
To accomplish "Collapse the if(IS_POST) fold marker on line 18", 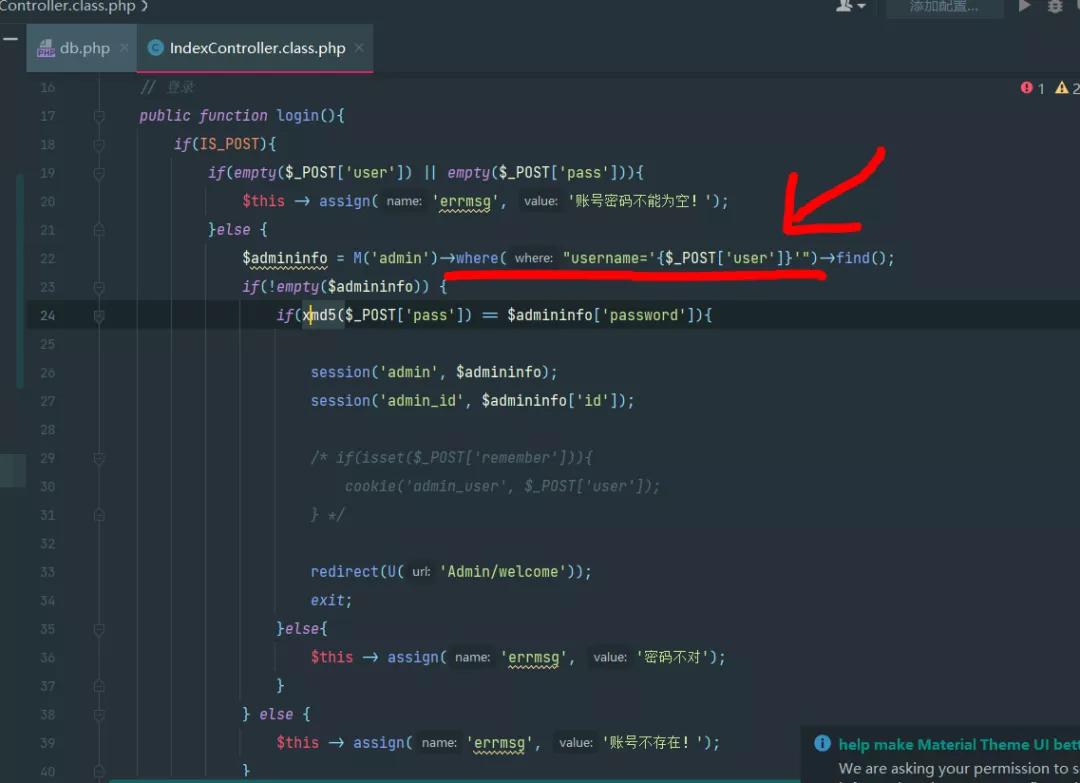I will click(x=99, y=145).
